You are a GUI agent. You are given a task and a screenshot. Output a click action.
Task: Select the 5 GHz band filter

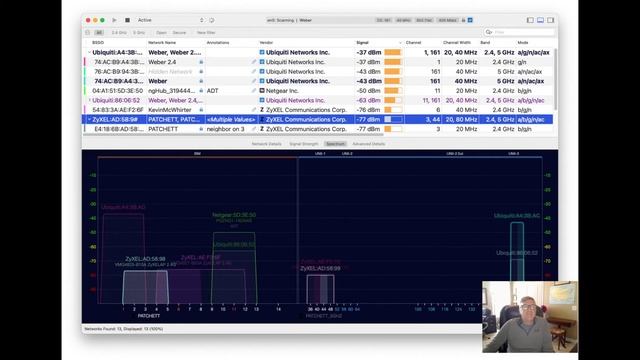coord(139,33)
